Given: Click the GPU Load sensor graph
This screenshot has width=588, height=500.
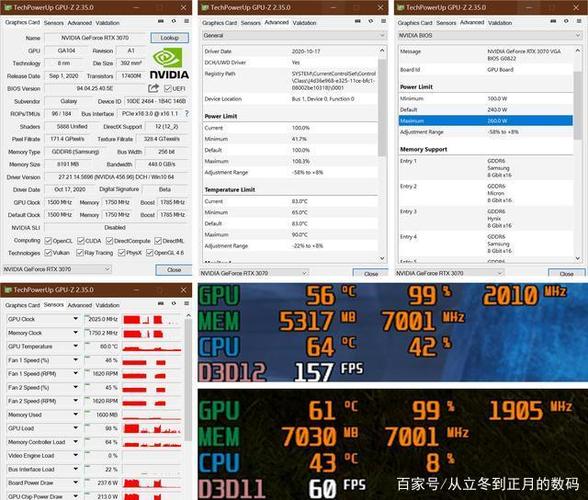Looking at the screenshot, I should pyautogui.click(x=152, y=428).
